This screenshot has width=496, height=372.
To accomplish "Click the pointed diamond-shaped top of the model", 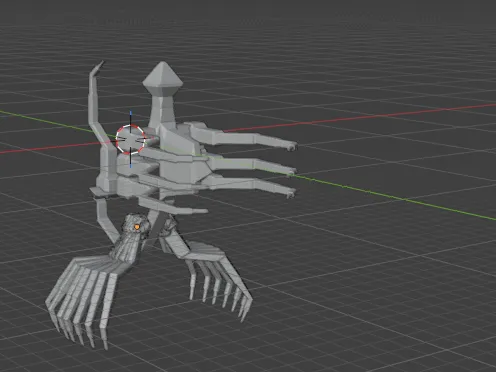I will (163, 79).
